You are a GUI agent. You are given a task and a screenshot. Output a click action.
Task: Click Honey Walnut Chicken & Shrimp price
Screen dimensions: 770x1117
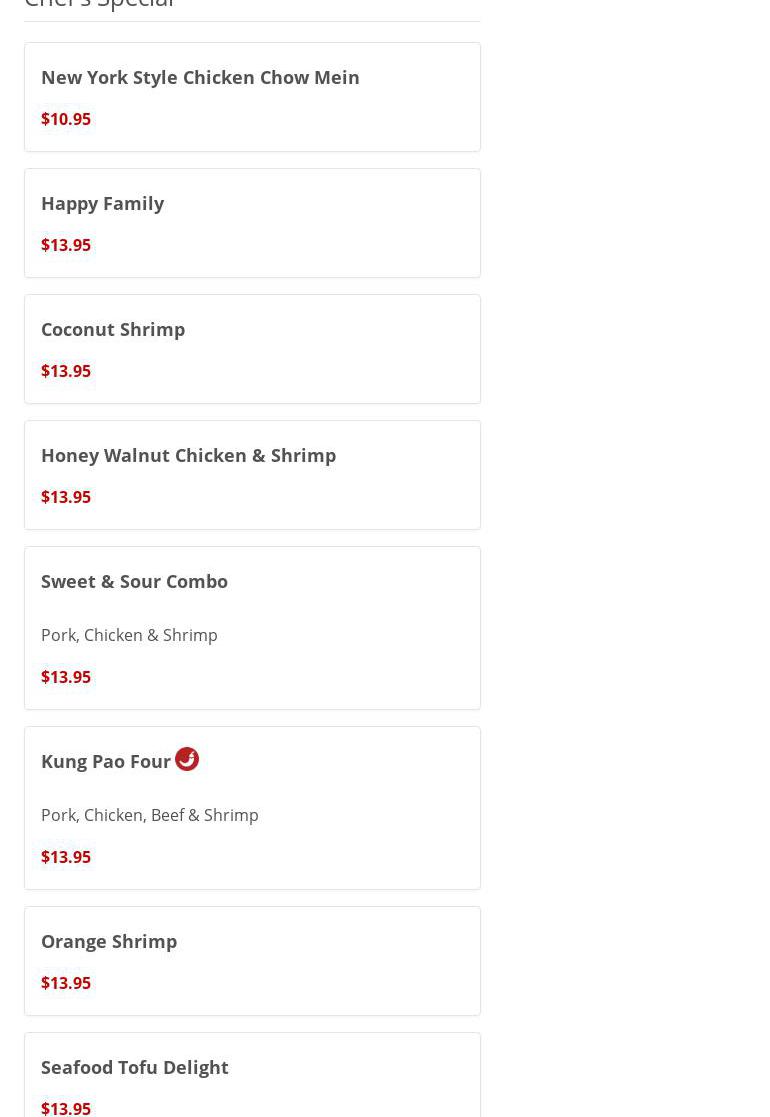(66, 497)
